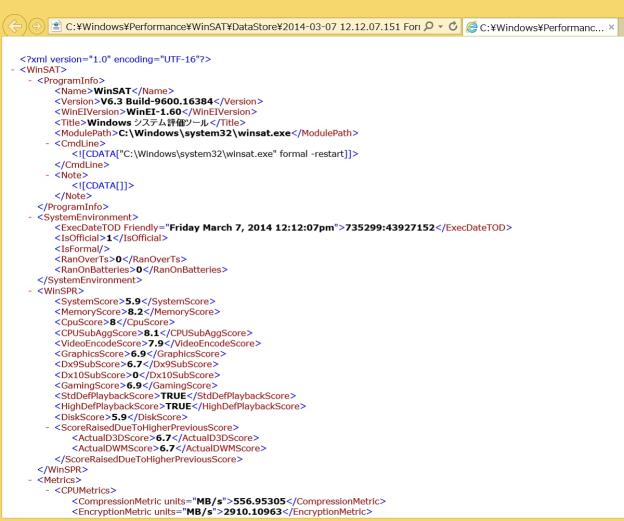The height and width of the screenshot is (521, 624).
Task: Select the C:¥Windows¥Performanc... tab
Action: pos(540,27)
